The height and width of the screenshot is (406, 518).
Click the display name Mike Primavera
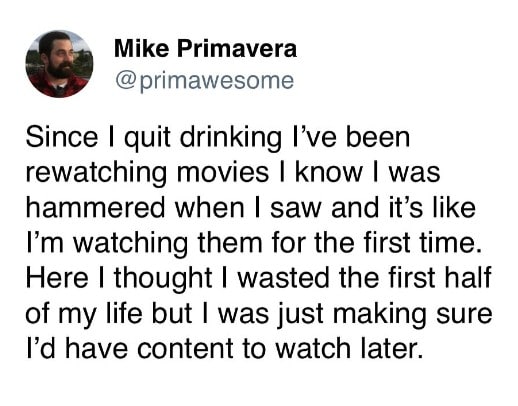tap(205, 49)
